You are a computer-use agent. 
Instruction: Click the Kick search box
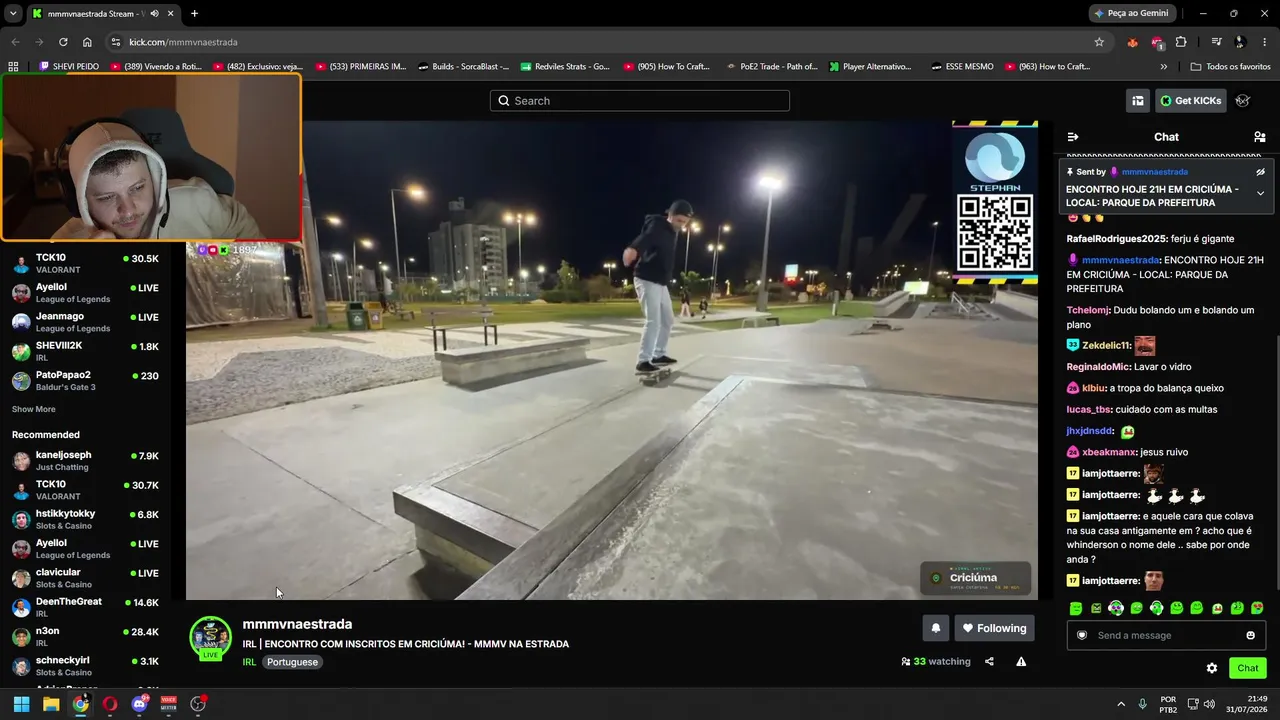tap(640, 101)
